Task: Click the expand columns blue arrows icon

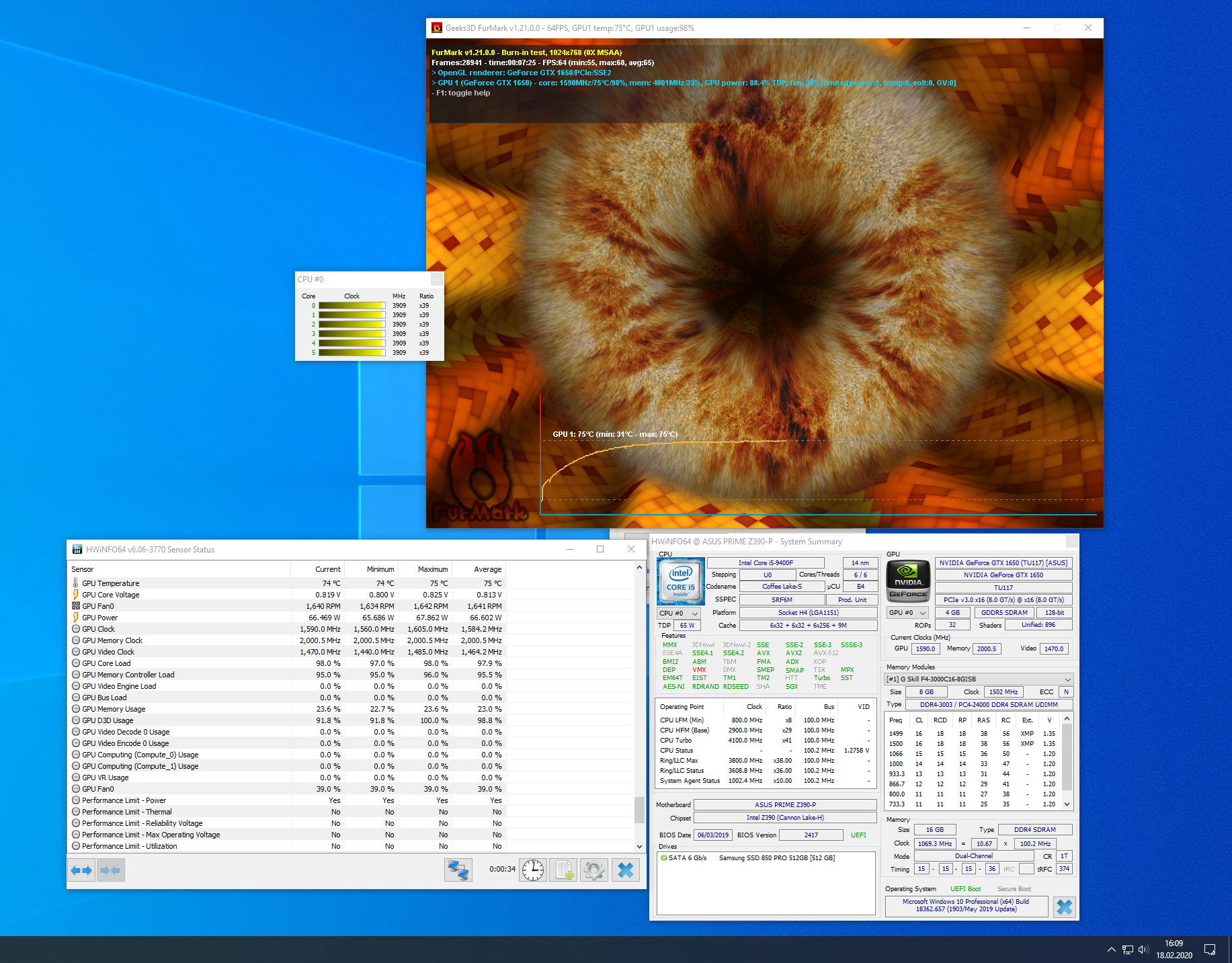Action: click(x=81, y=870)
